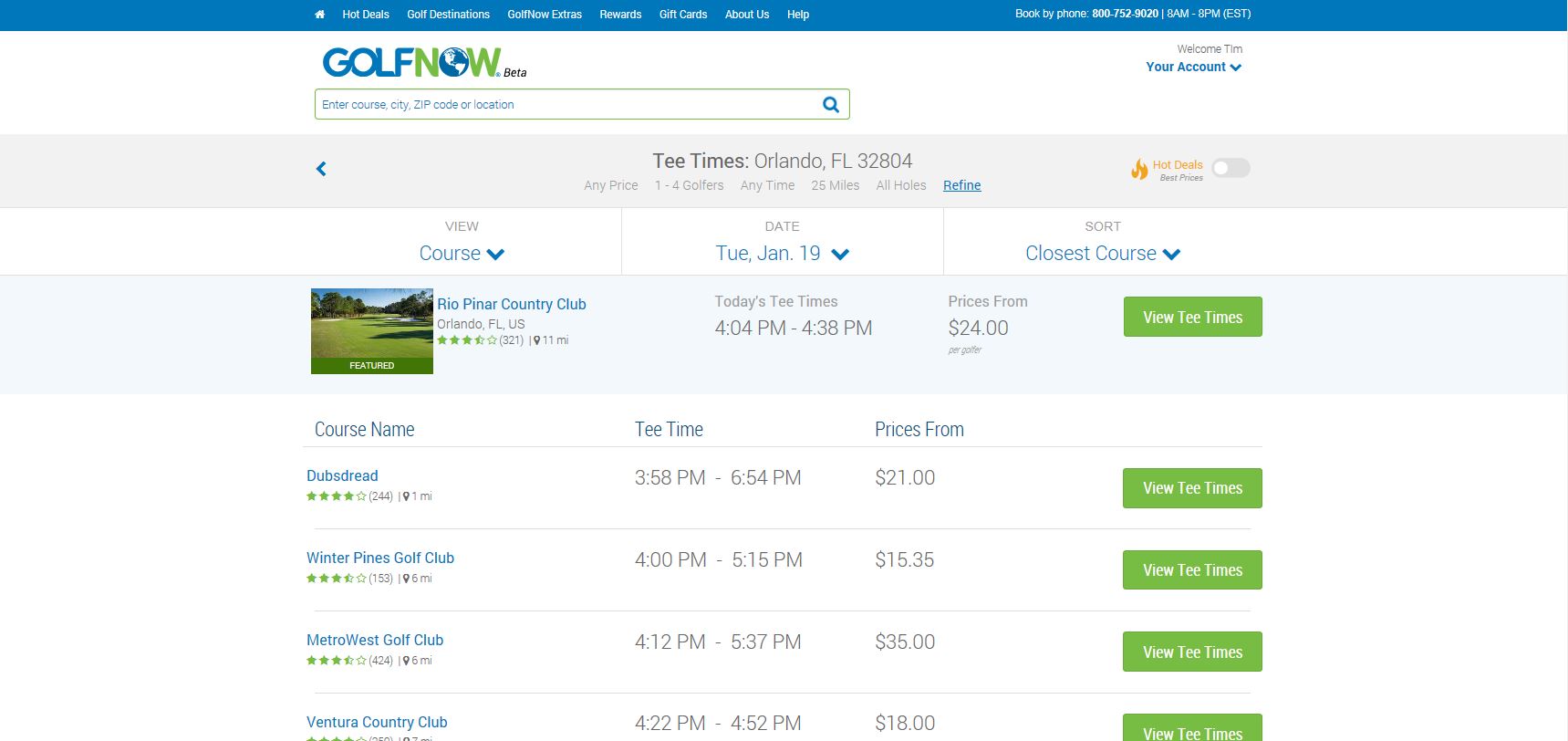
Task: Click Dubsdread star rating
Action: [337, 496]
